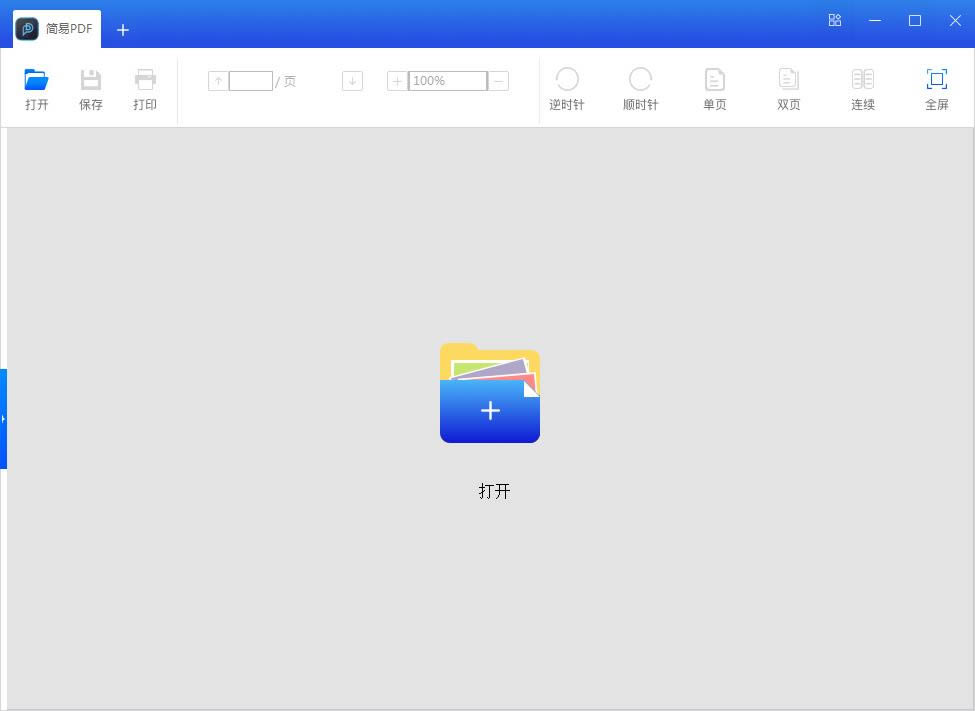Click the center 打开 text label
Viewport: 975px width, 711px height.
[x=494, y=491]
